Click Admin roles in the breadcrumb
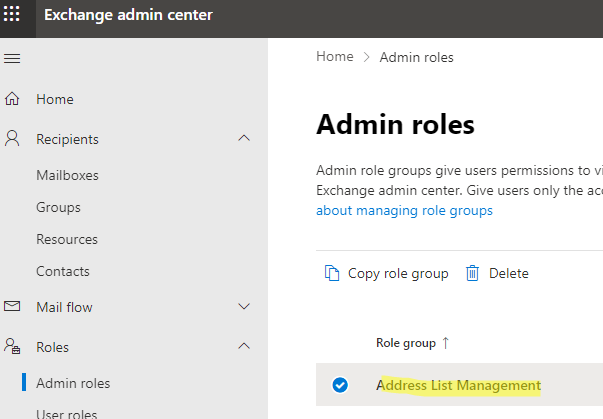Screen dimensions: 603x419 coord(416,57)
